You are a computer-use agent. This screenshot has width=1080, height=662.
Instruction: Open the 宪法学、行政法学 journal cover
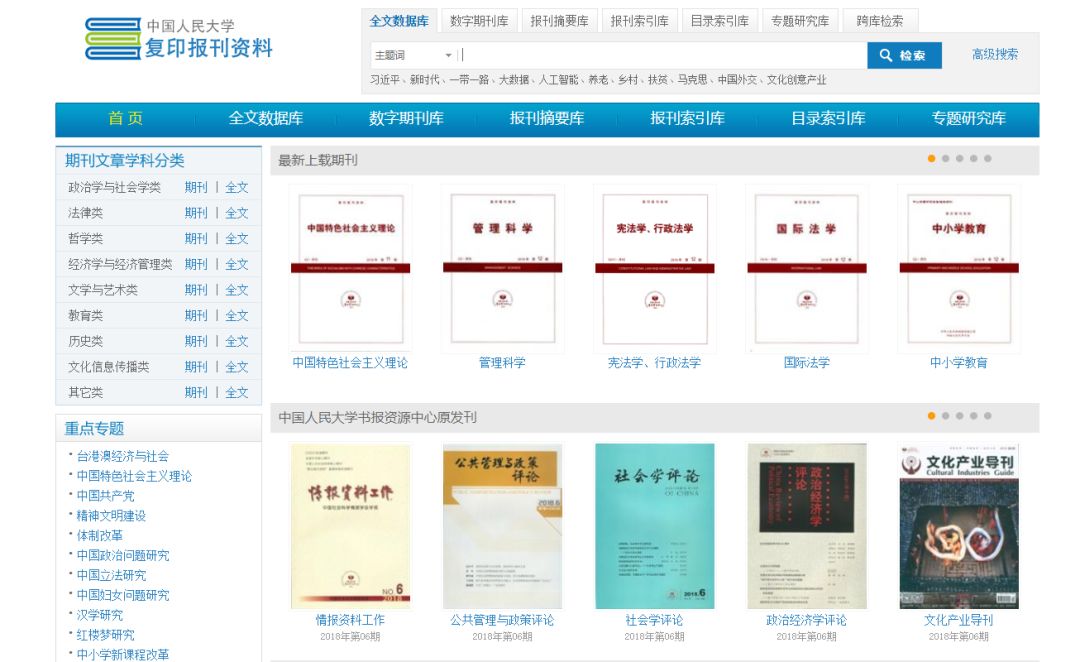(x=655, y=269)
